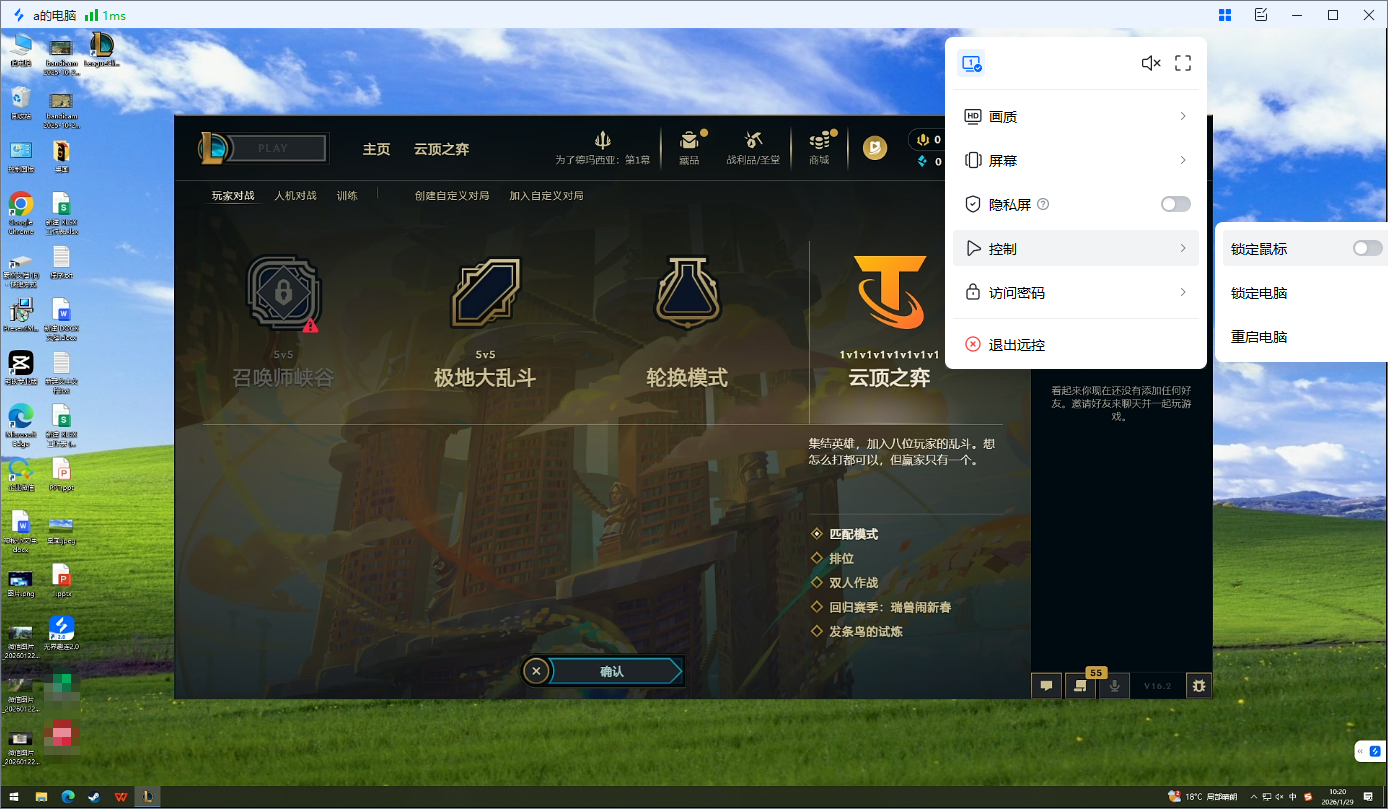Mute remote audio with speaker icon

1151,62
